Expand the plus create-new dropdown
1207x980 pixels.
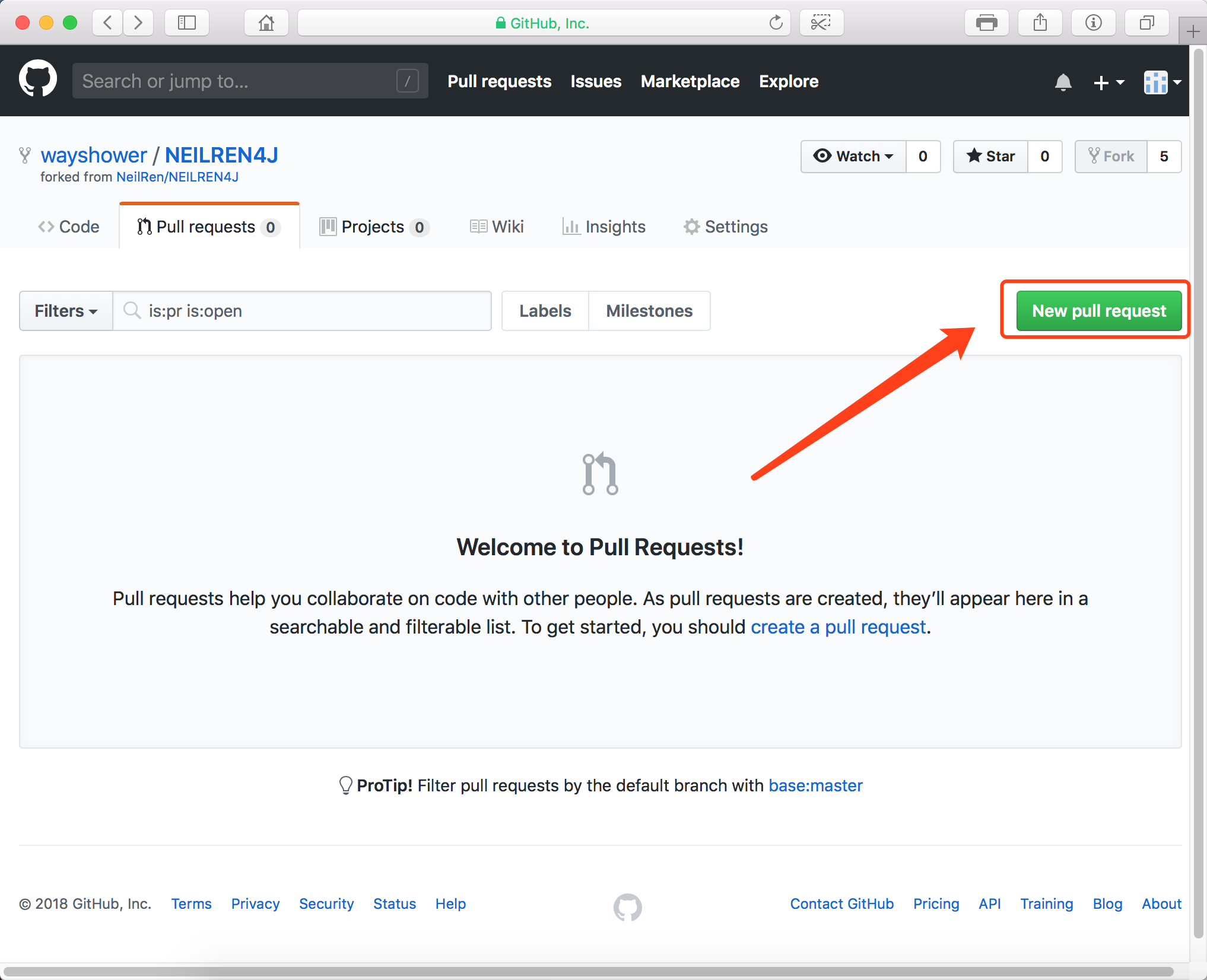[x=1108, y=82]
